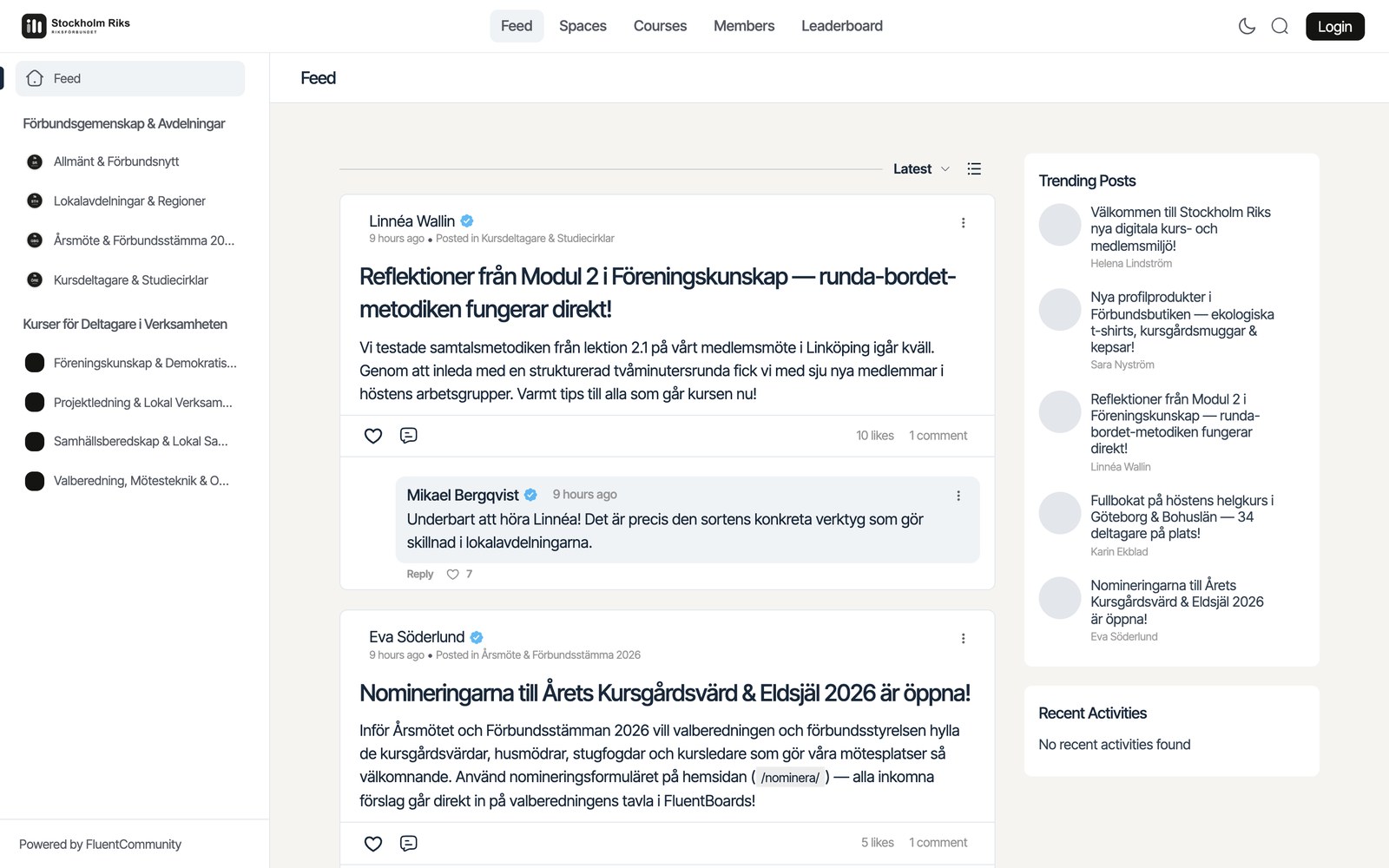Open 1 comment count on Linnéa's post
This screenshot has width=1389, height=868.
coord(938,436)
